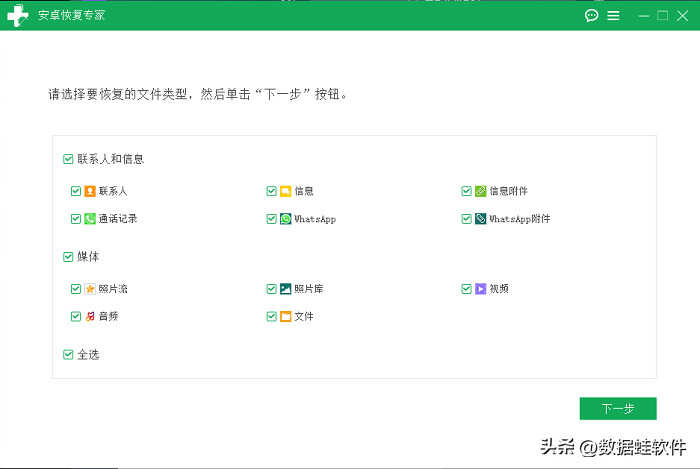Click the 照片库 photo library icon
The height and width of the screenshot is (469, 700).
coord(285,289)
